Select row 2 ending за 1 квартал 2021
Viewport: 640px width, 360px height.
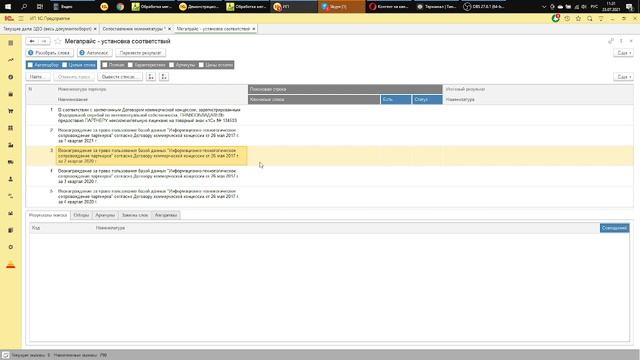(330, 136)
